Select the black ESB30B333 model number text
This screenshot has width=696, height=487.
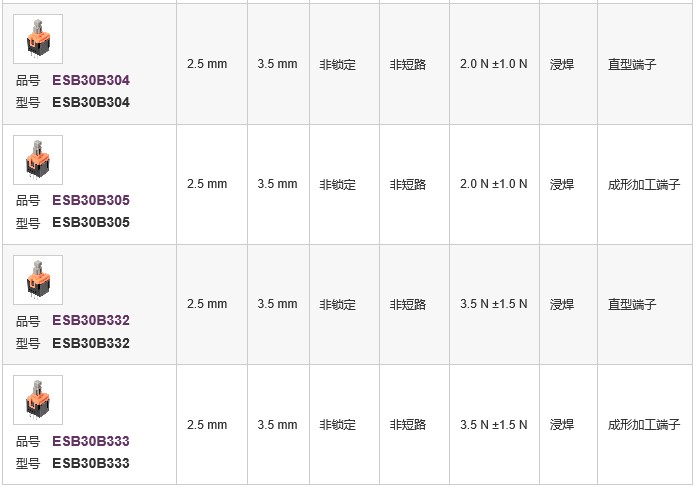tap(91, 463)
